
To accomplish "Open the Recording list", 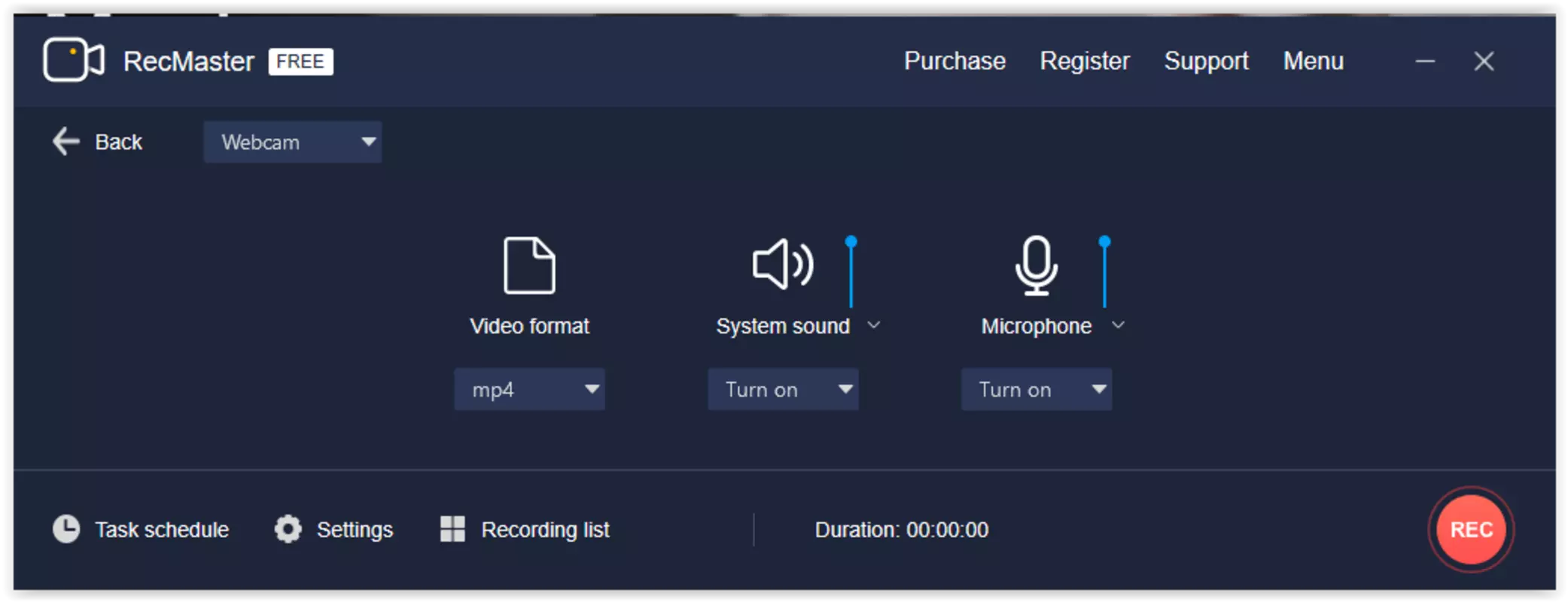I will click(546, 530).
